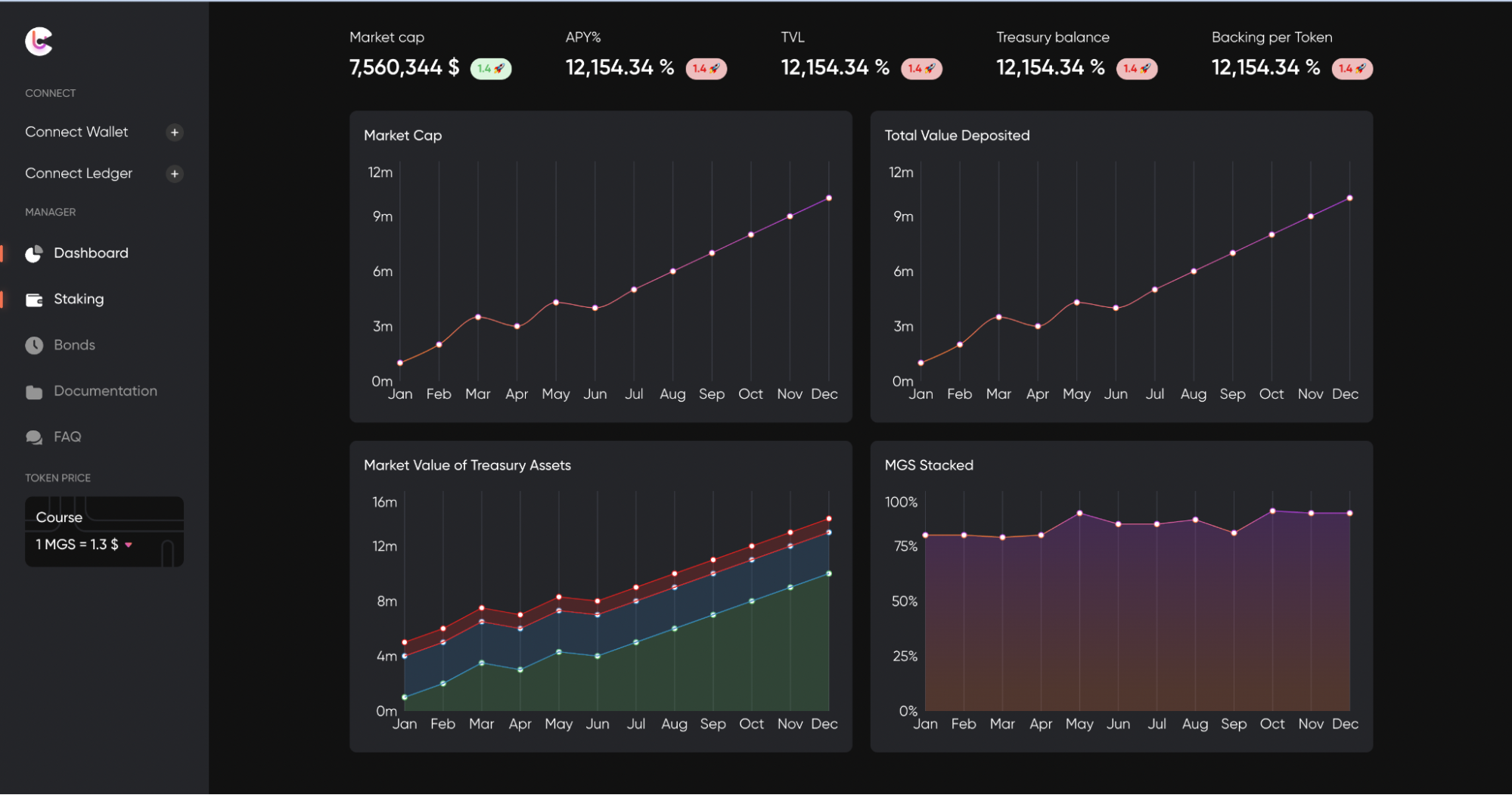Click the Backing per Token 1.4 badge
Screen dimensions: 1512x795
coord(1352,69)
